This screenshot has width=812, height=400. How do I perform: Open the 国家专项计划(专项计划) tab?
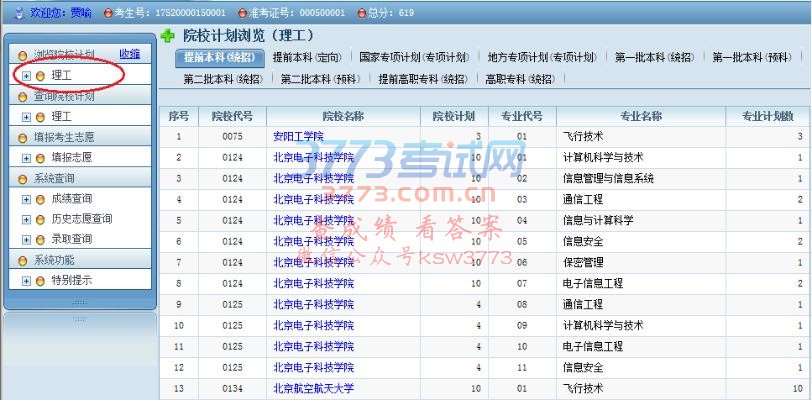413,57
